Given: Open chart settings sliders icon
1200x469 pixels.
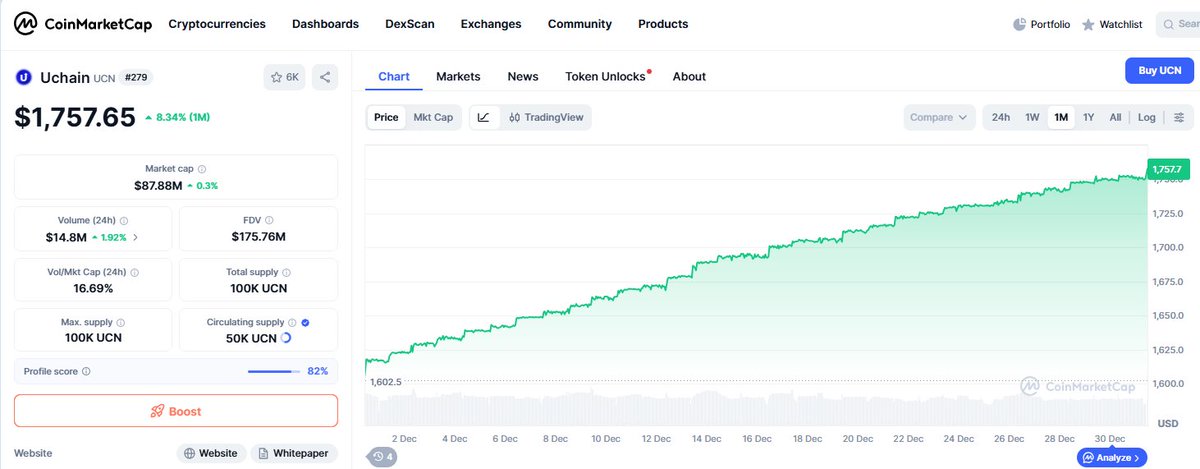Looking at the screenshot, I should pyautogui.click(x=1180, y=117).
